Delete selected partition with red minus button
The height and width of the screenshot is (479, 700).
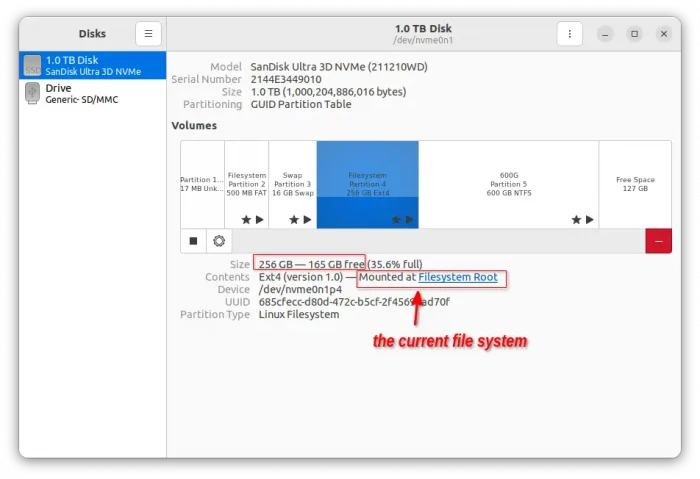click(658, 241)
